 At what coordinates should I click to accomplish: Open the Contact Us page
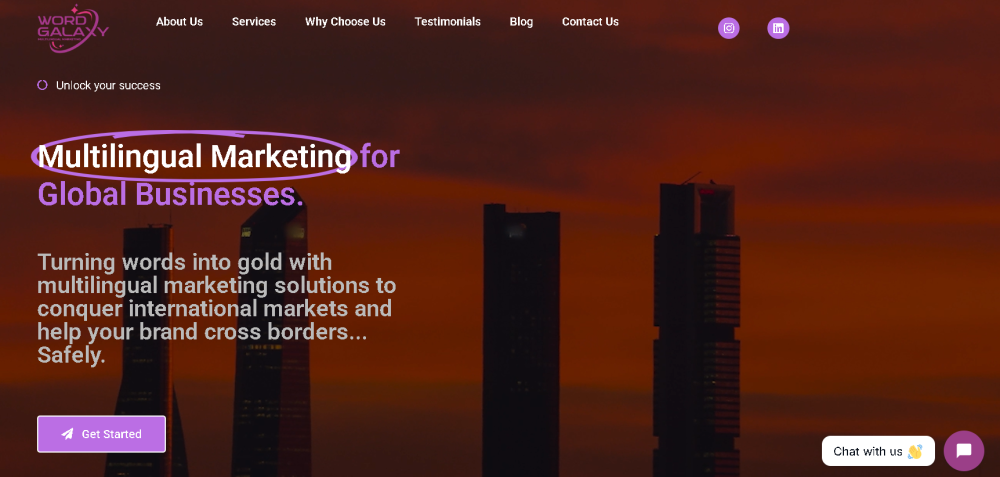tap(590, 22)
